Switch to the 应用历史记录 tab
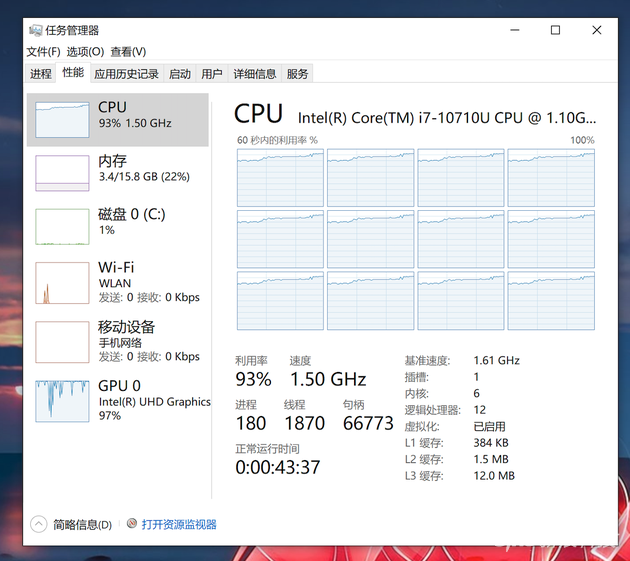Screen dimensions: 630x561 coord(127,74)
